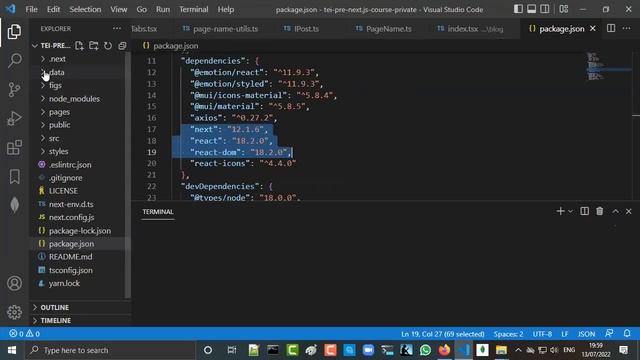Toggle the bottom panel layout
This screenshot has width=640, height=360.
coord(531,9)
